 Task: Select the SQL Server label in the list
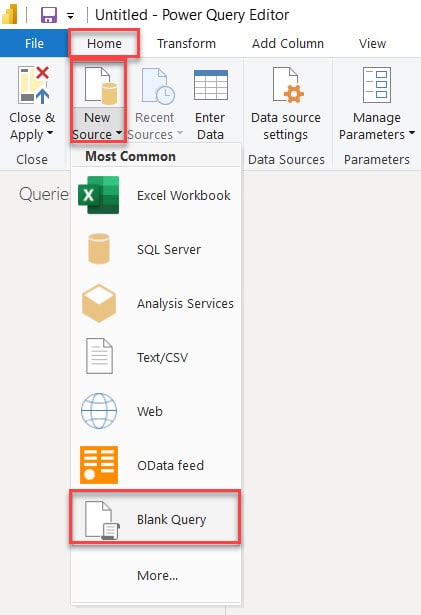pyautogui.click(x=169, y=249)
